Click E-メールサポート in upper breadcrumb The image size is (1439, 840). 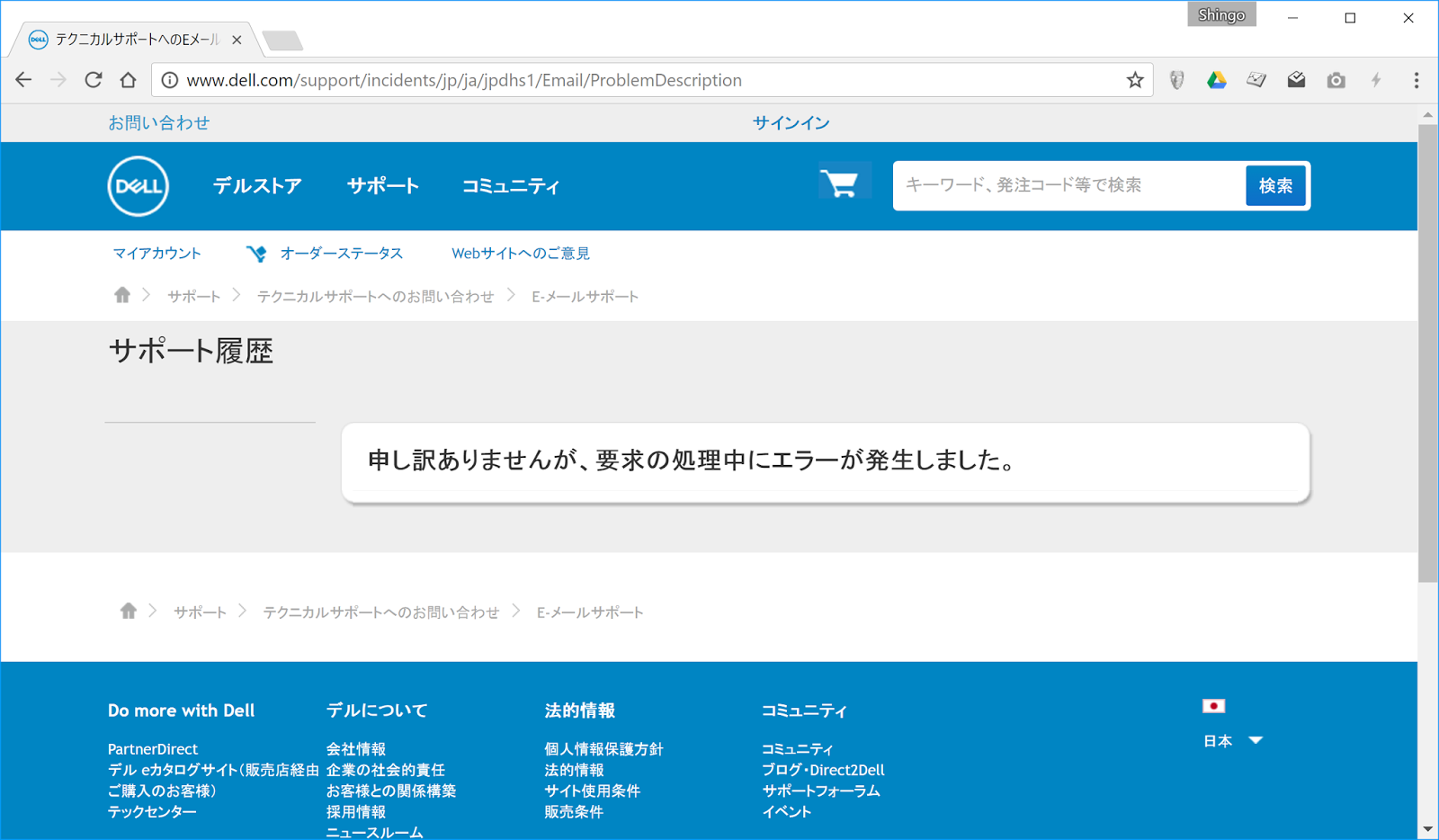585,296
